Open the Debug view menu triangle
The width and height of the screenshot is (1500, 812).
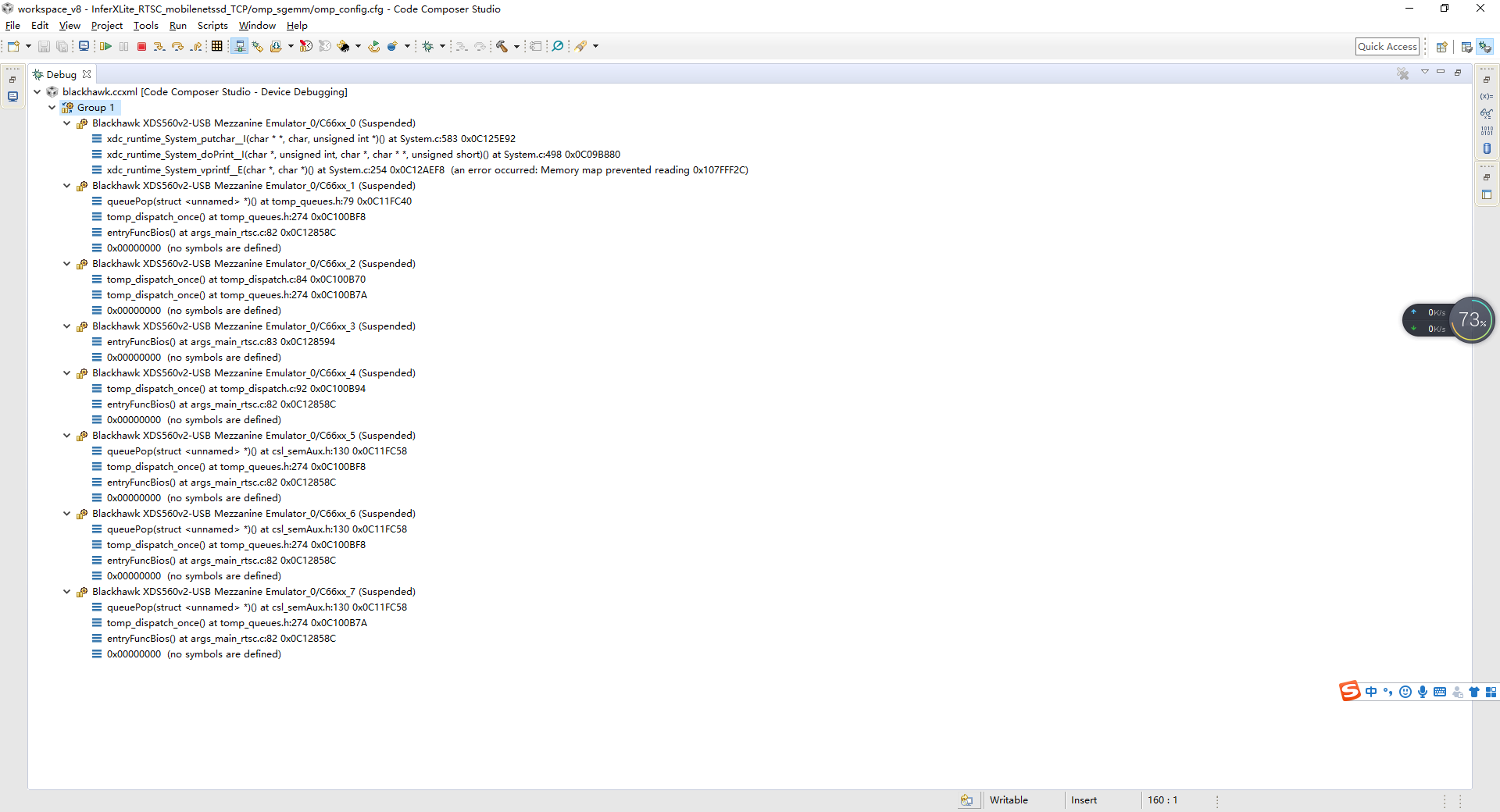1425,72
